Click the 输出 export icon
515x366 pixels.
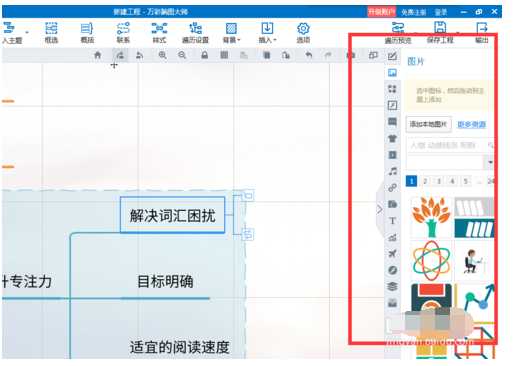point(482,32)
